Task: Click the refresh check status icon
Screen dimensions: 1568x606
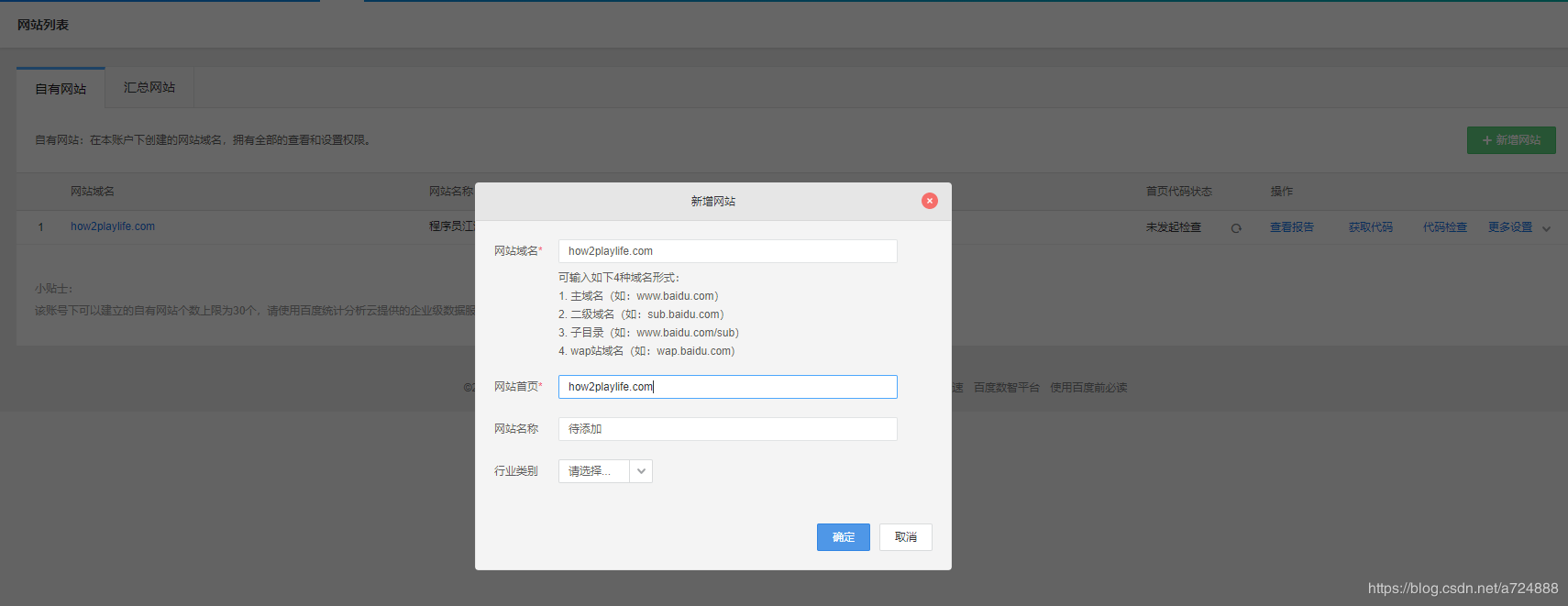Action: pyautogui.click(x=1236, y=228)
